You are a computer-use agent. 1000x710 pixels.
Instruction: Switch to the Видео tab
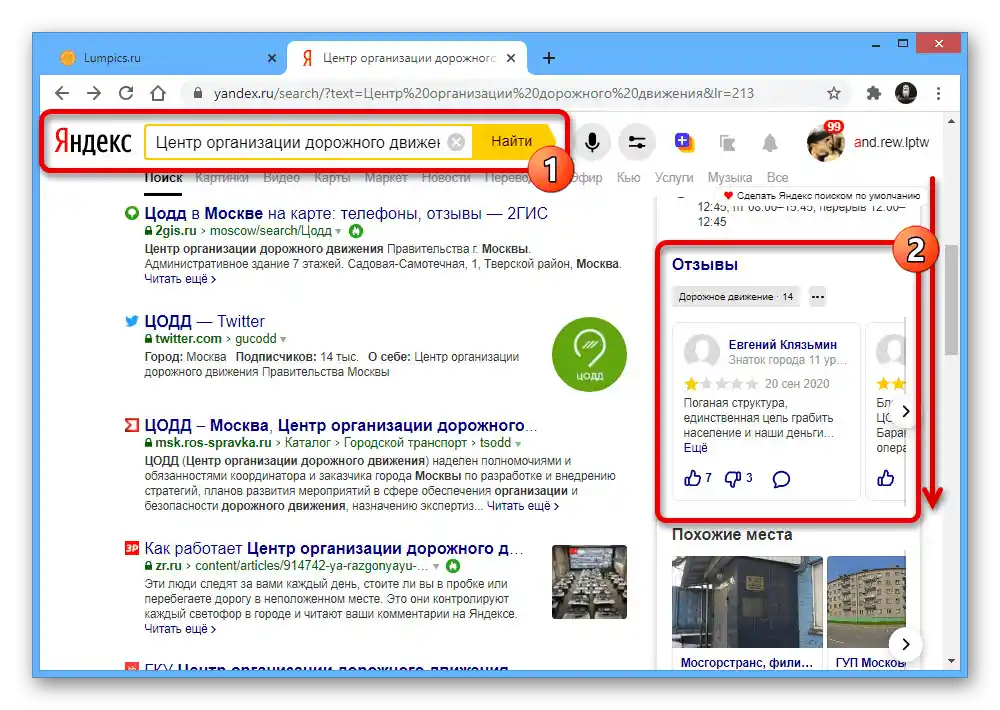(281, 178)
